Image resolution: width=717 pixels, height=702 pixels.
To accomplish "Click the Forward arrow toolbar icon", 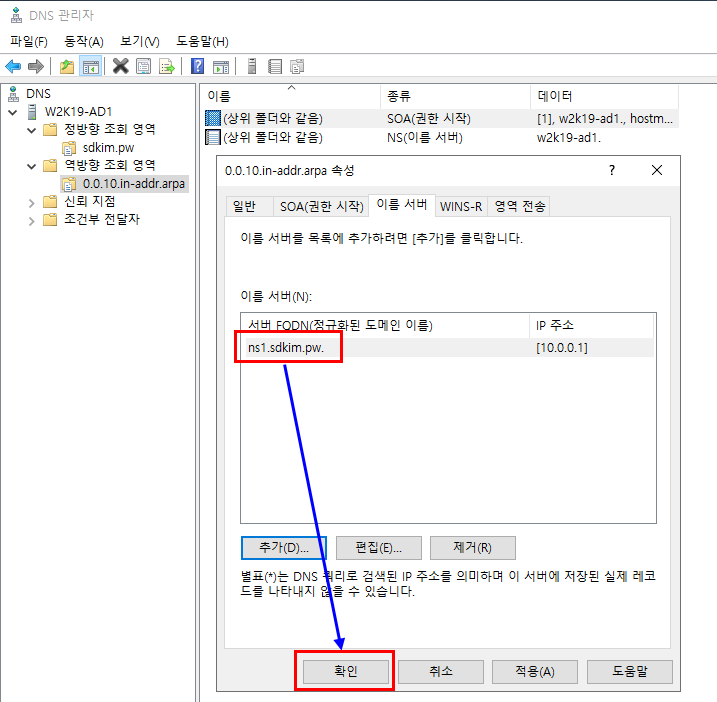I will point(36,67).
